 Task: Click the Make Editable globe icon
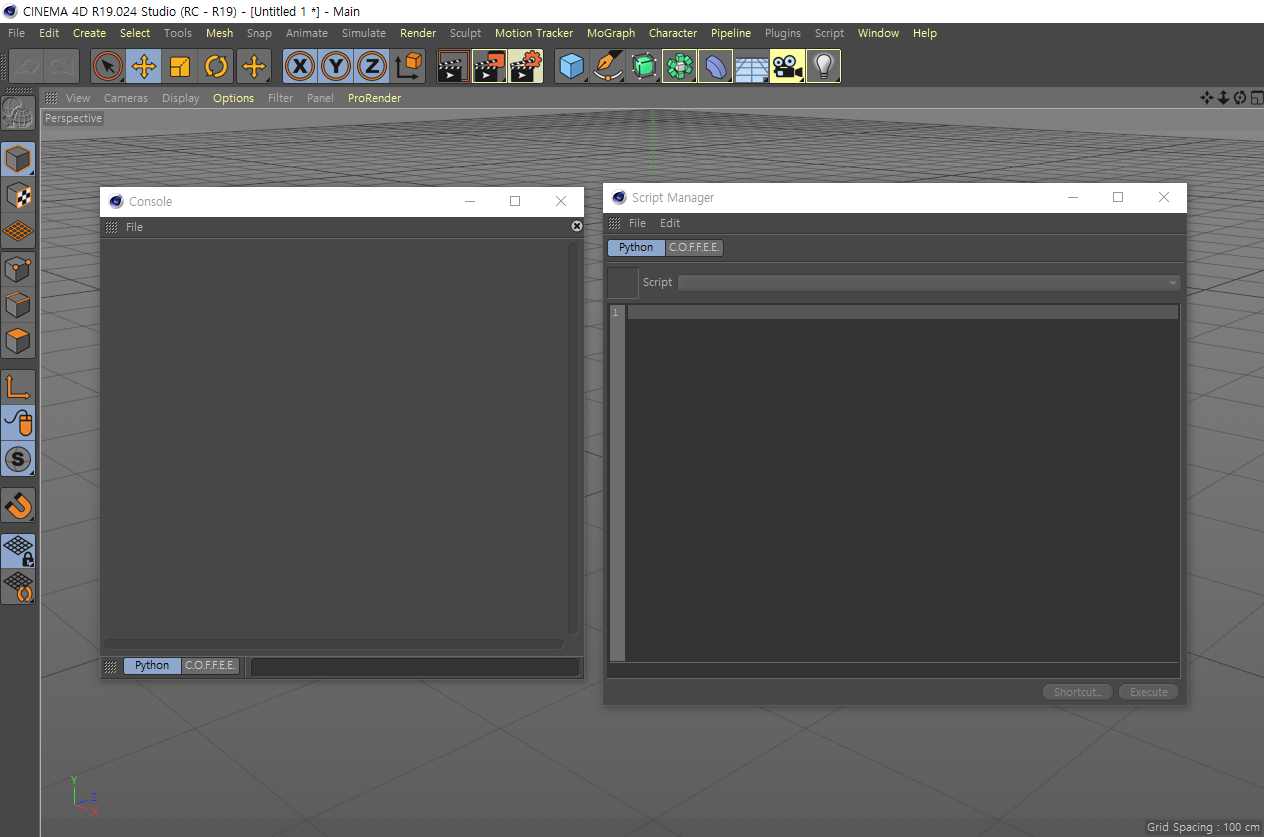18,113
